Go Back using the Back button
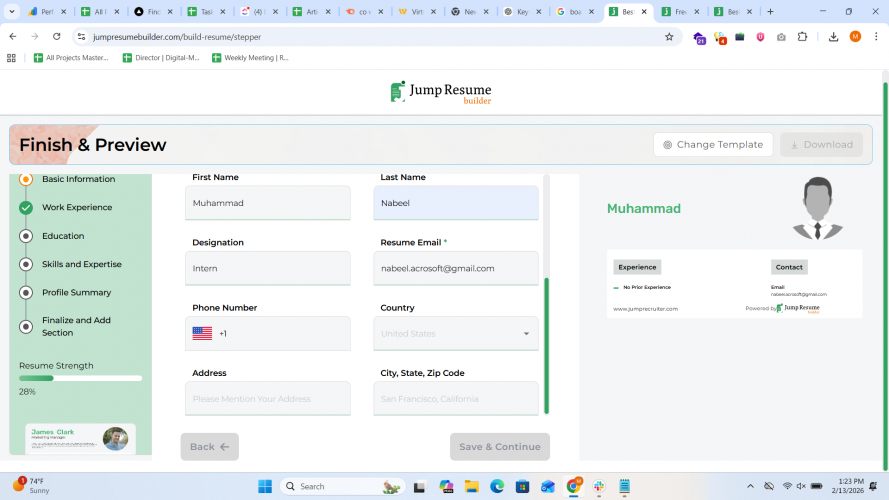The height and width of the screenshot is (500, 889). pos(209,447)
